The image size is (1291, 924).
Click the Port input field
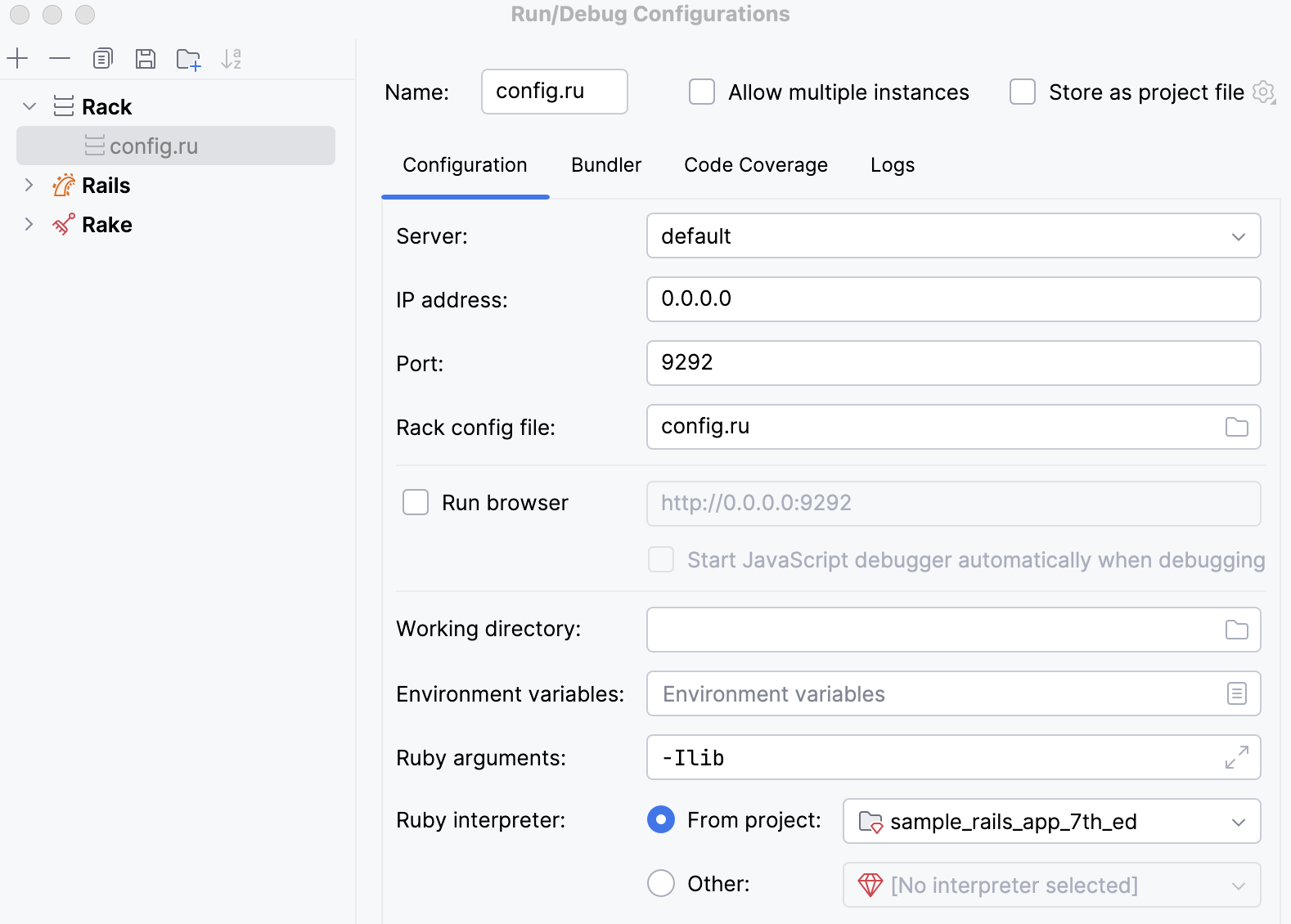953,363
